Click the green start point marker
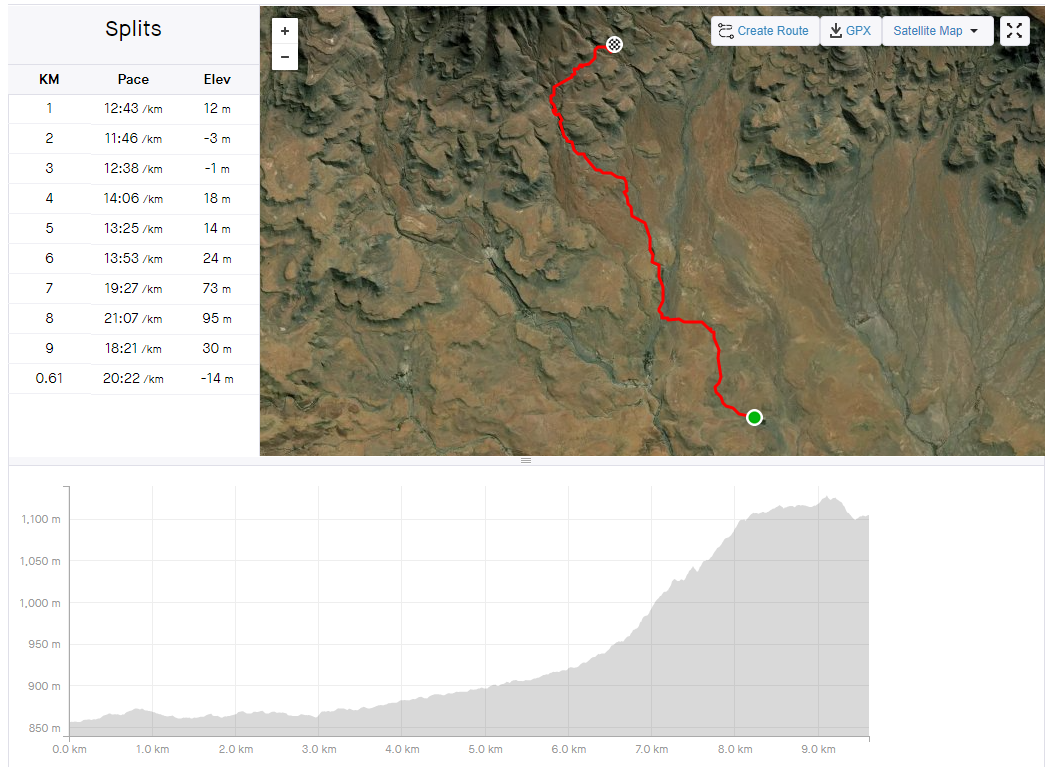 [754, 417]
